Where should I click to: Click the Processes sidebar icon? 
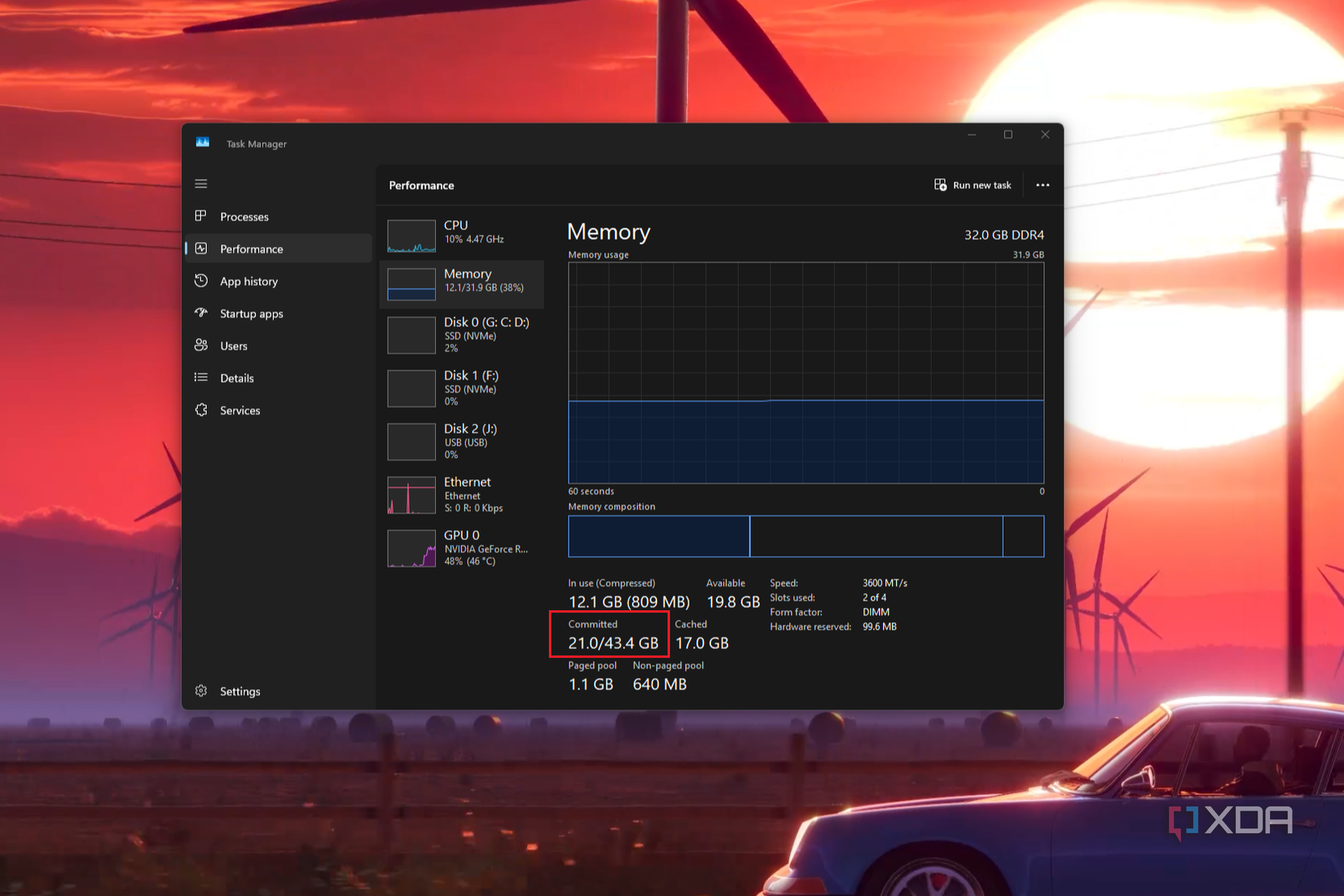coord(201,216)
